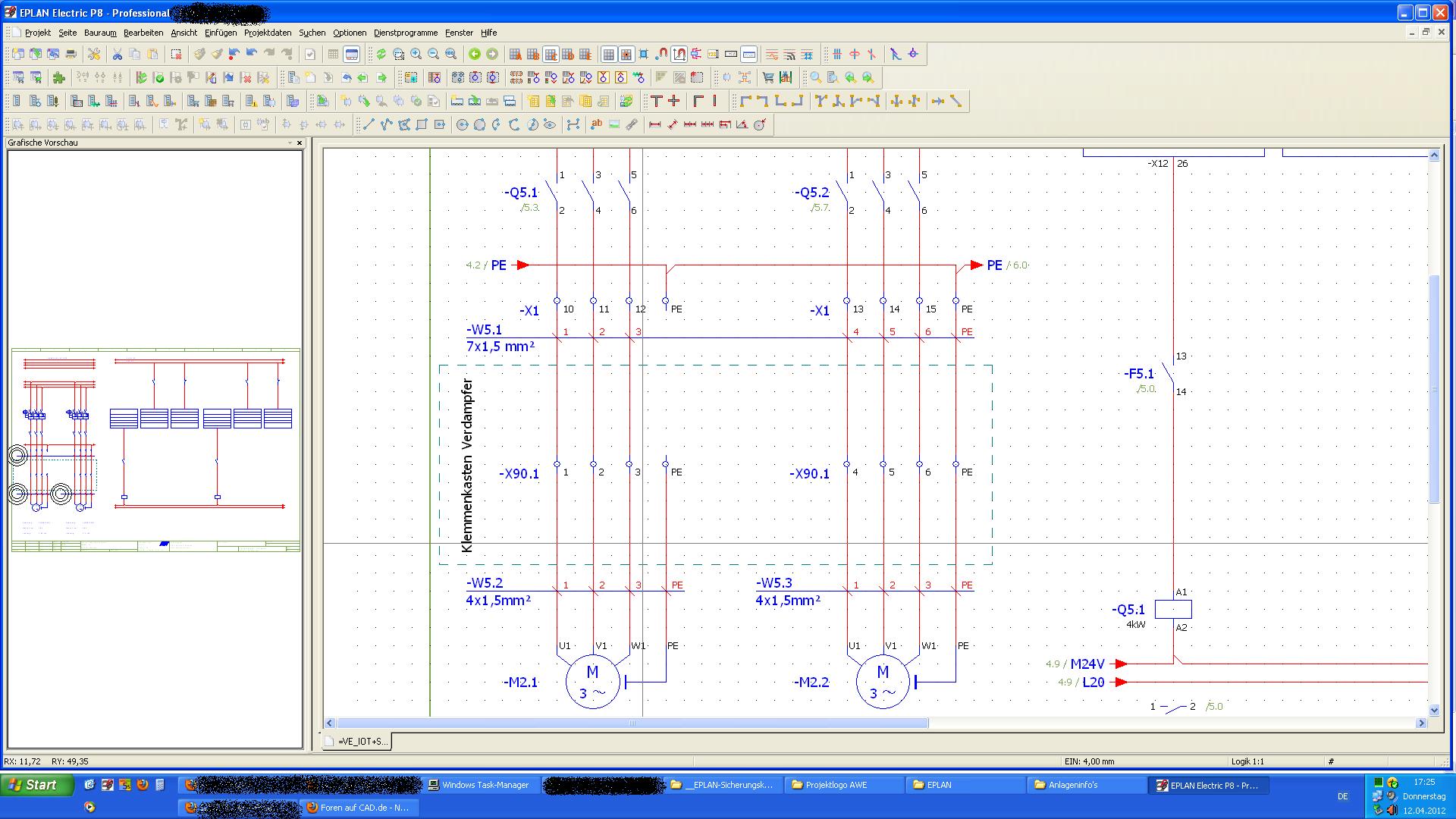
Task: Click the horizontal scrollbar thumb
Action: pyautogui.click(x=632, y=723)
